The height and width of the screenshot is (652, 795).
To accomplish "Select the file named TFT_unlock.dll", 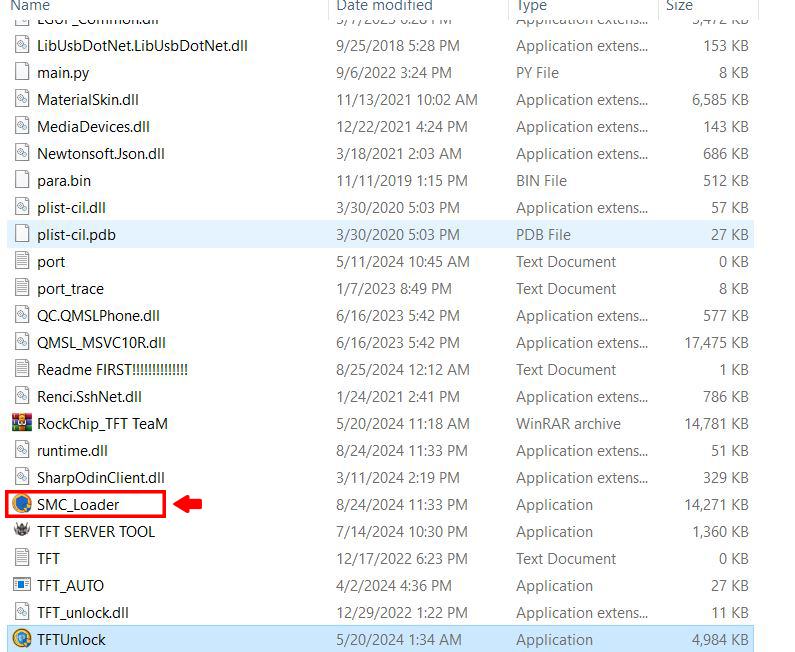I will pyautogui.click(x=83, y=613).
